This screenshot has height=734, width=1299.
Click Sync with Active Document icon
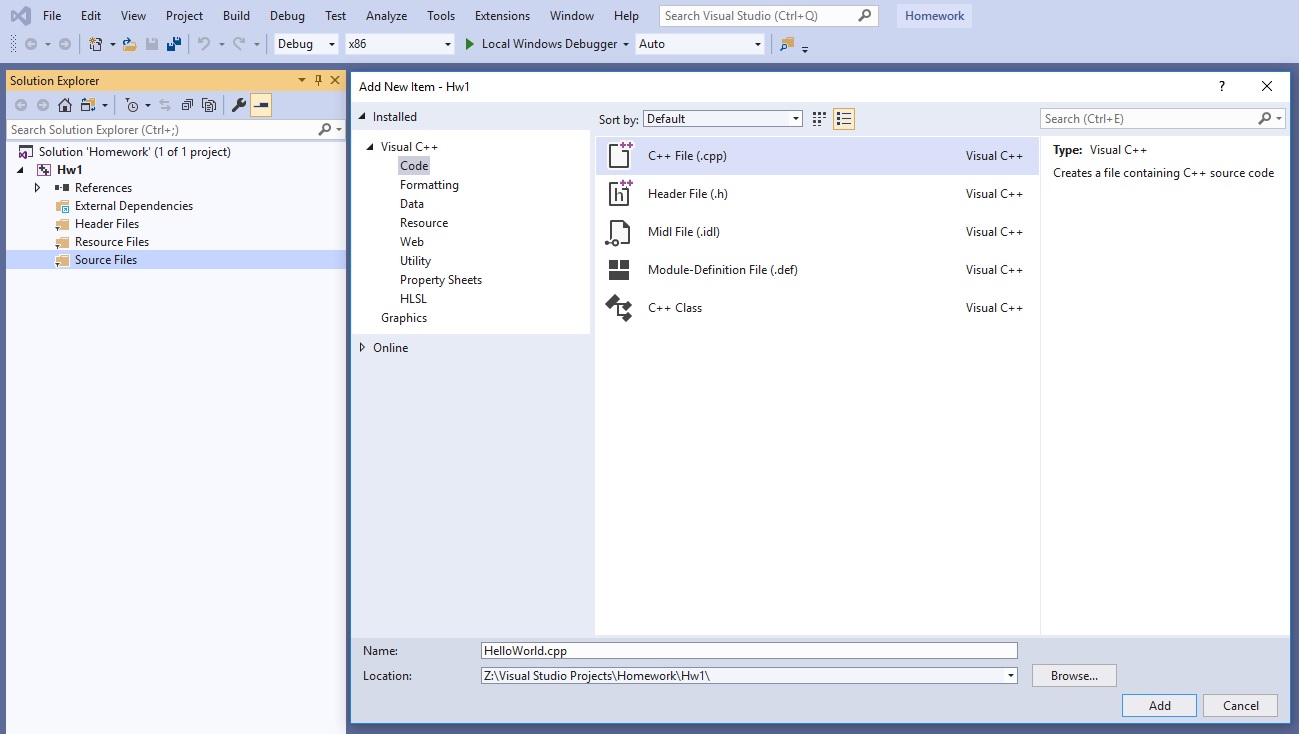pos(165,105)
